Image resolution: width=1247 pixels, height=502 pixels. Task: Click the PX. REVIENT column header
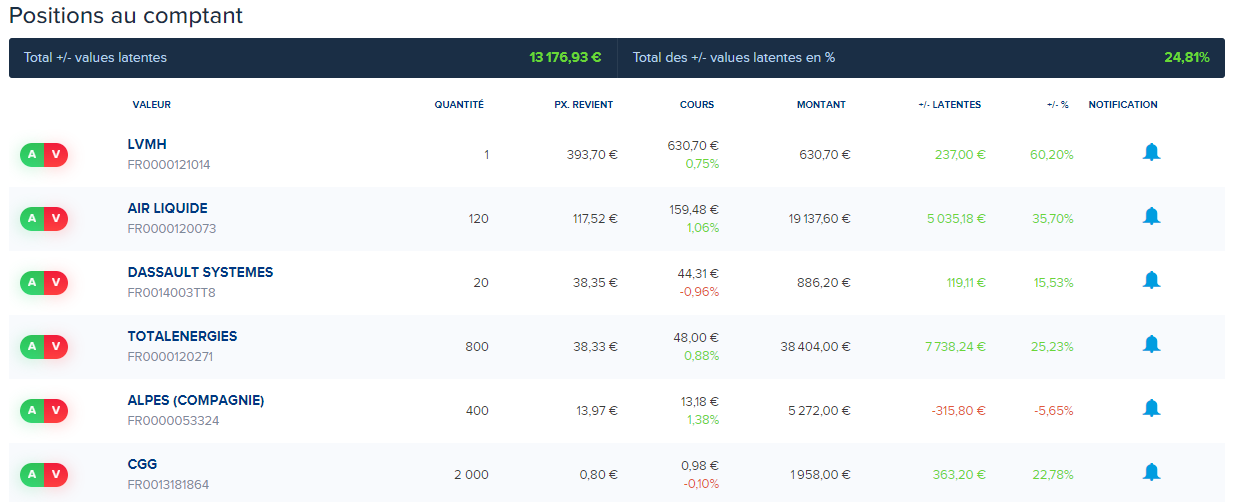[583, 105]
